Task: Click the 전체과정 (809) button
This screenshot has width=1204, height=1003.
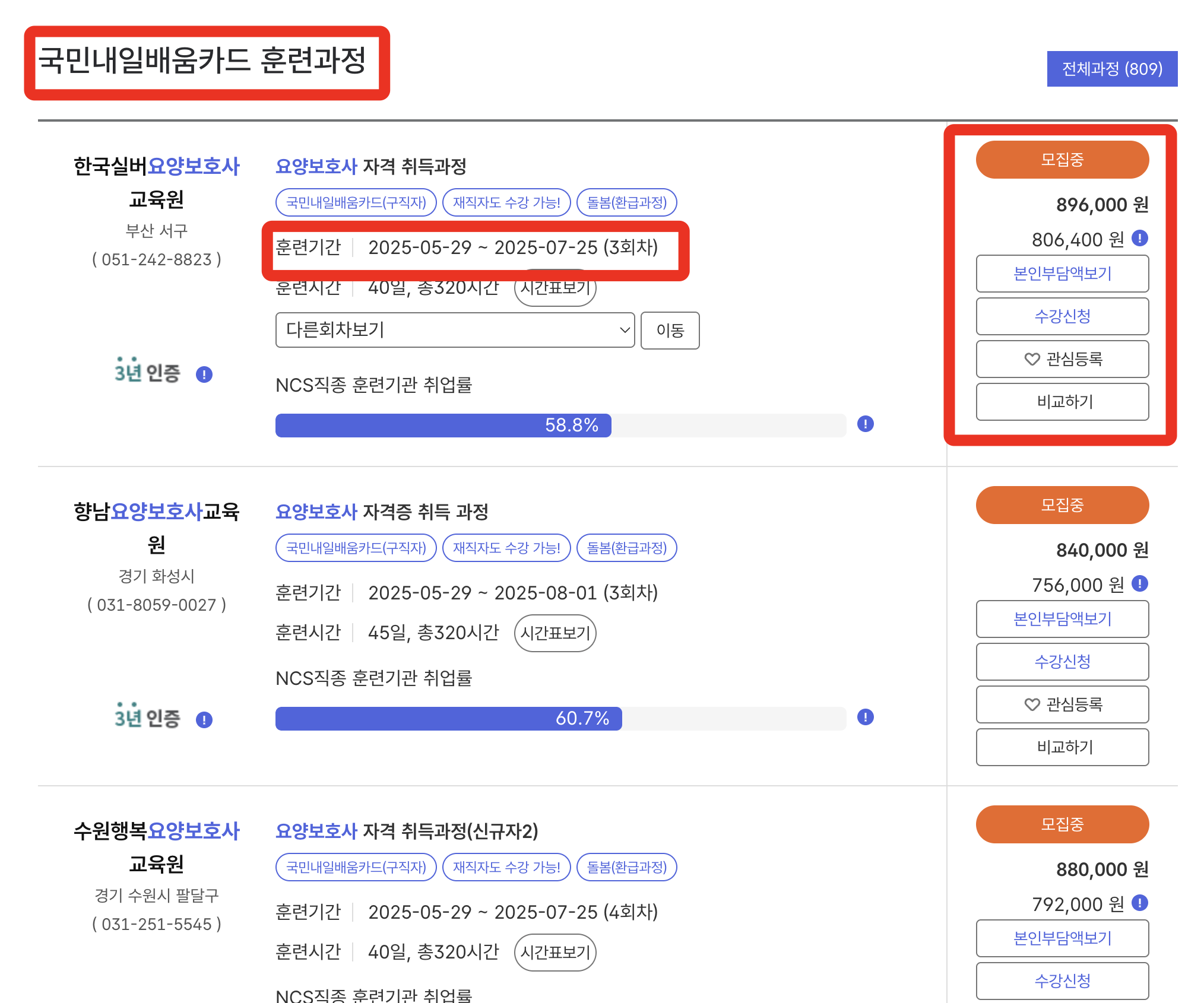Action: (1111, 68)
